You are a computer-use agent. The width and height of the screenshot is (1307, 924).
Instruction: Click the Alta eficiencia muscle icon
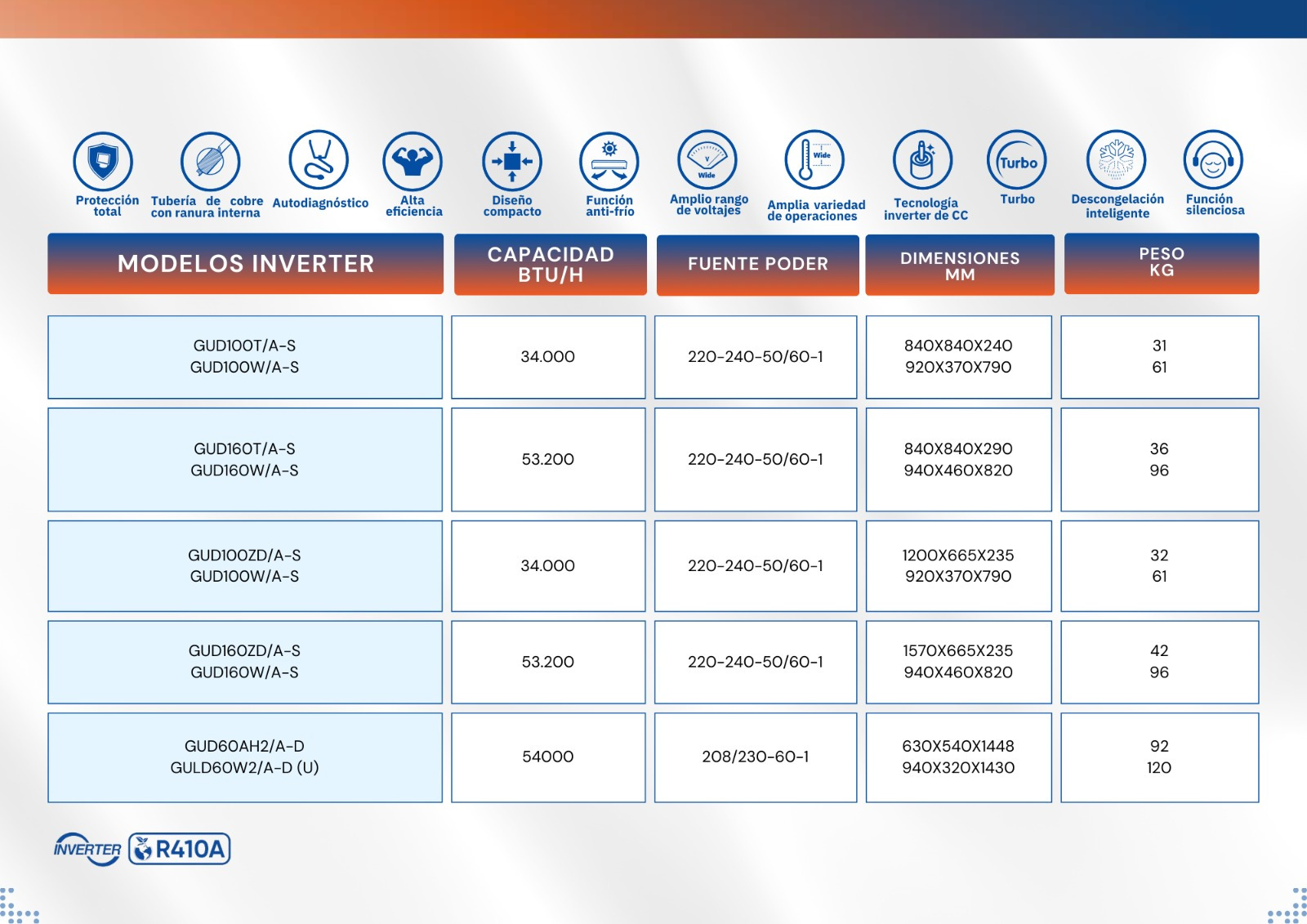(x=413, y=162)
